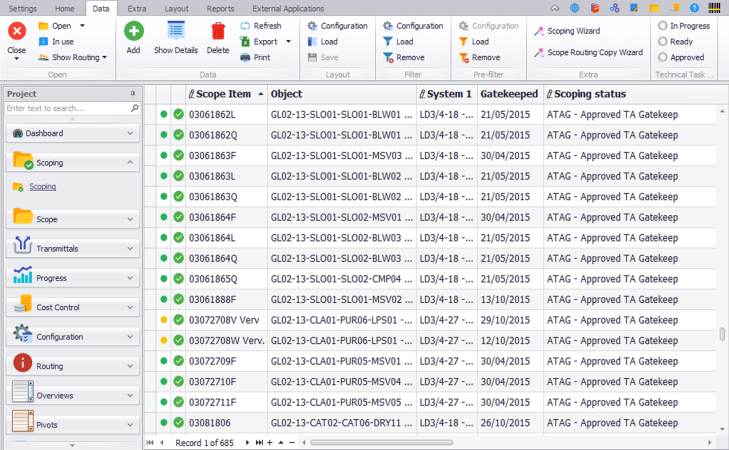
Task: Expand the Transmittals sidebar section
Action: (x=71, y=249)
